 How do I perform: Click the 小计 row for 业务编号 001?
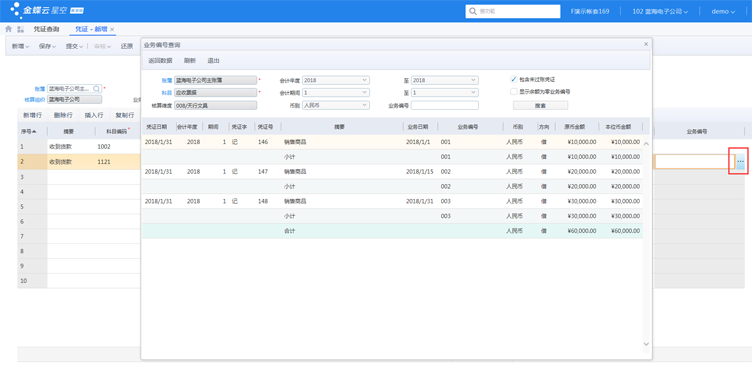[392, 157]
